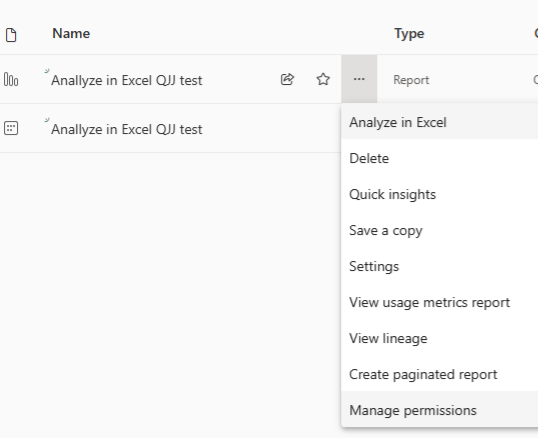
Task: Share the Anallyze in Excel QJJ test report
Action: tap(287, 79)
